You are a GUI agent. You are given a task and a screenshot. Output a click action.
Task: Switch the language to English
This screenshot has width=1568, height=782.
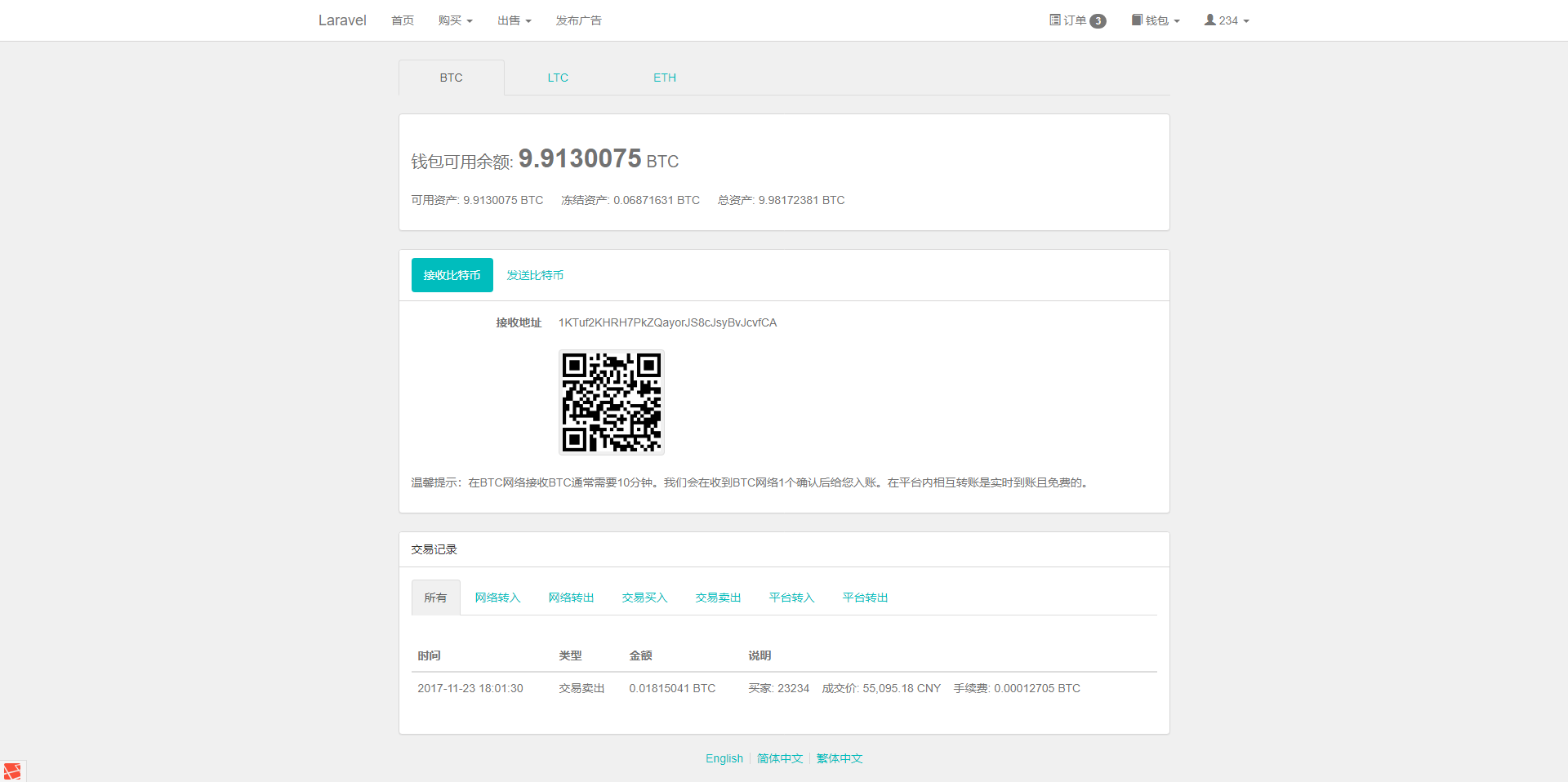pyautogui.click(x=724, y=758)
